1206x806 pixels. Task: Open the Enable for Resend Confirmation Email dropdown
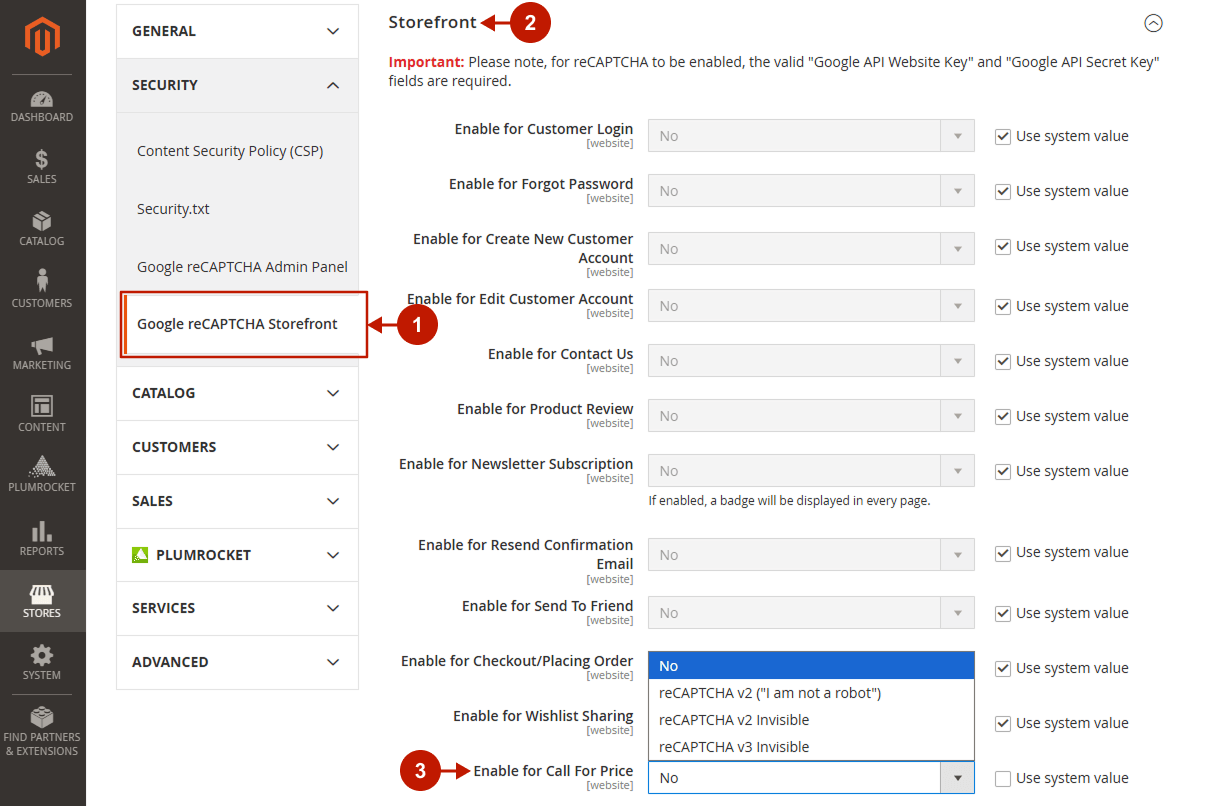click(x=811, y=554)
